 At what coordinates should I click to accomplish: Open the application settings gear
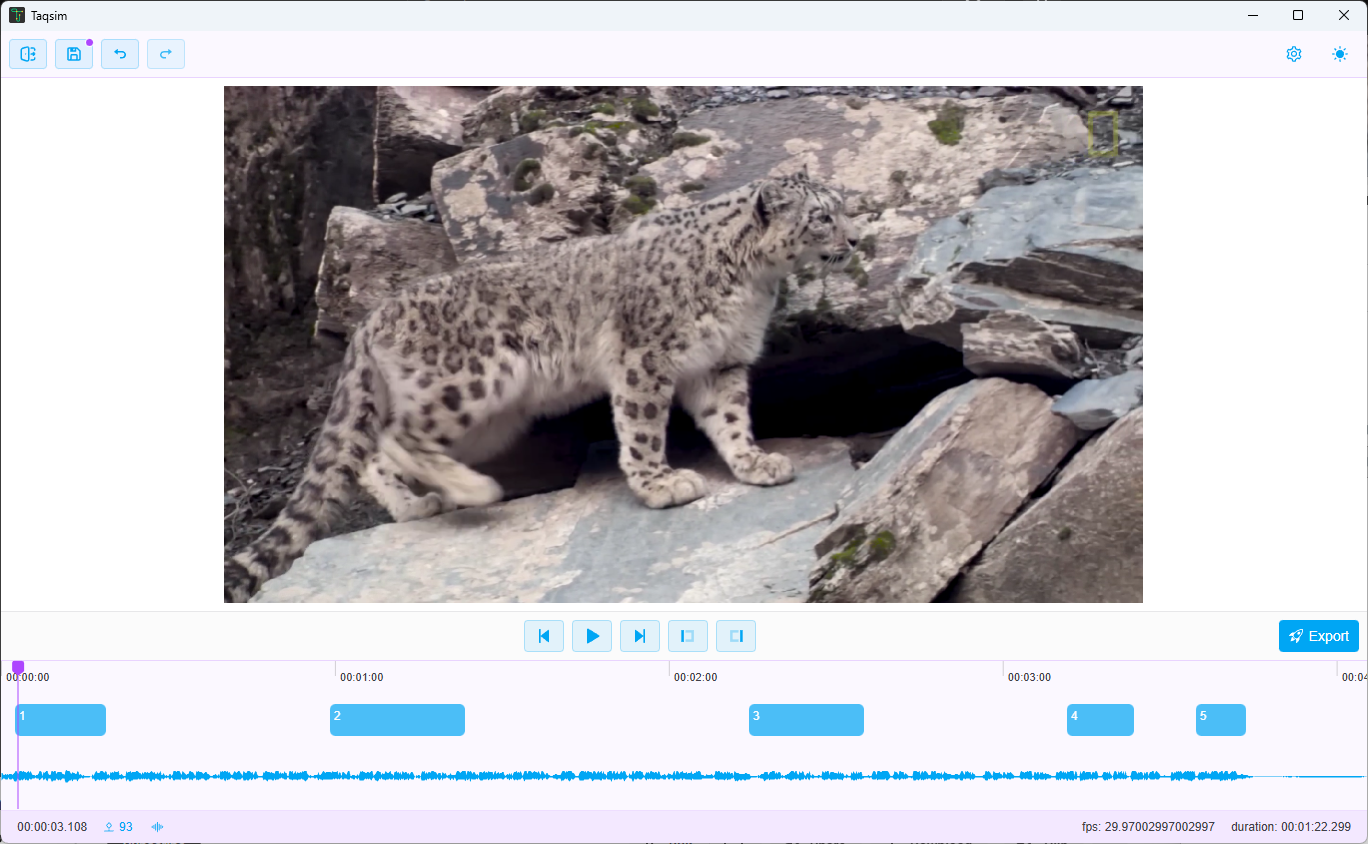pos(1294,54)
